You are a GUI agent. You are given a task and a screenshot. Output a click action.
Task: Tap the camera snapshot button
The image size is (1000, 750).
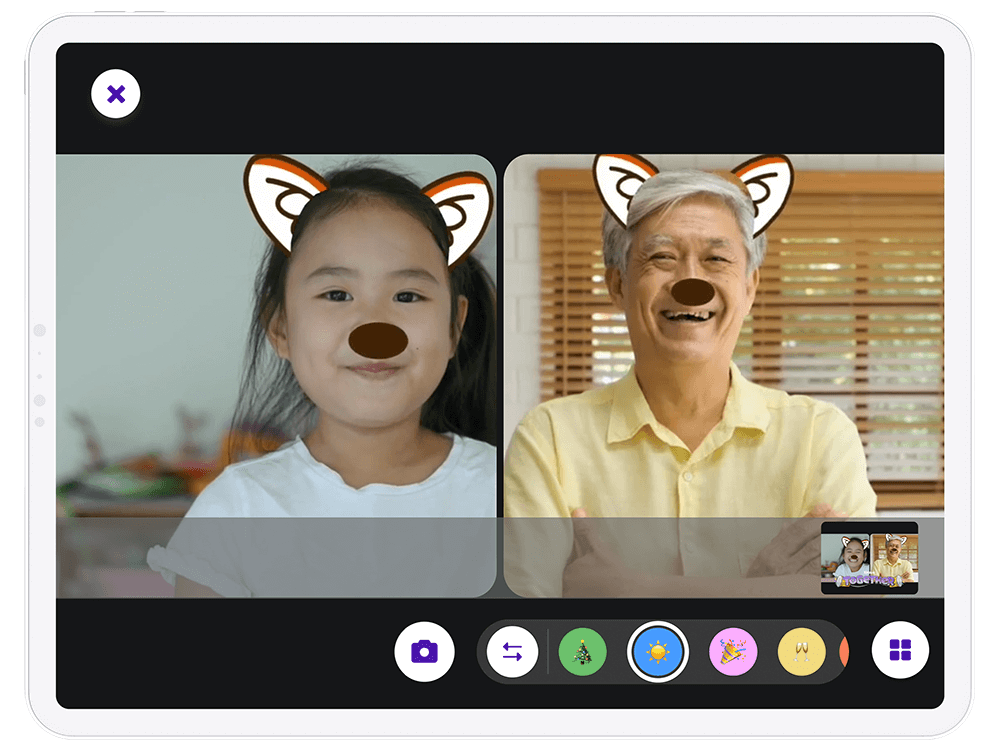(x=424, y=652)
